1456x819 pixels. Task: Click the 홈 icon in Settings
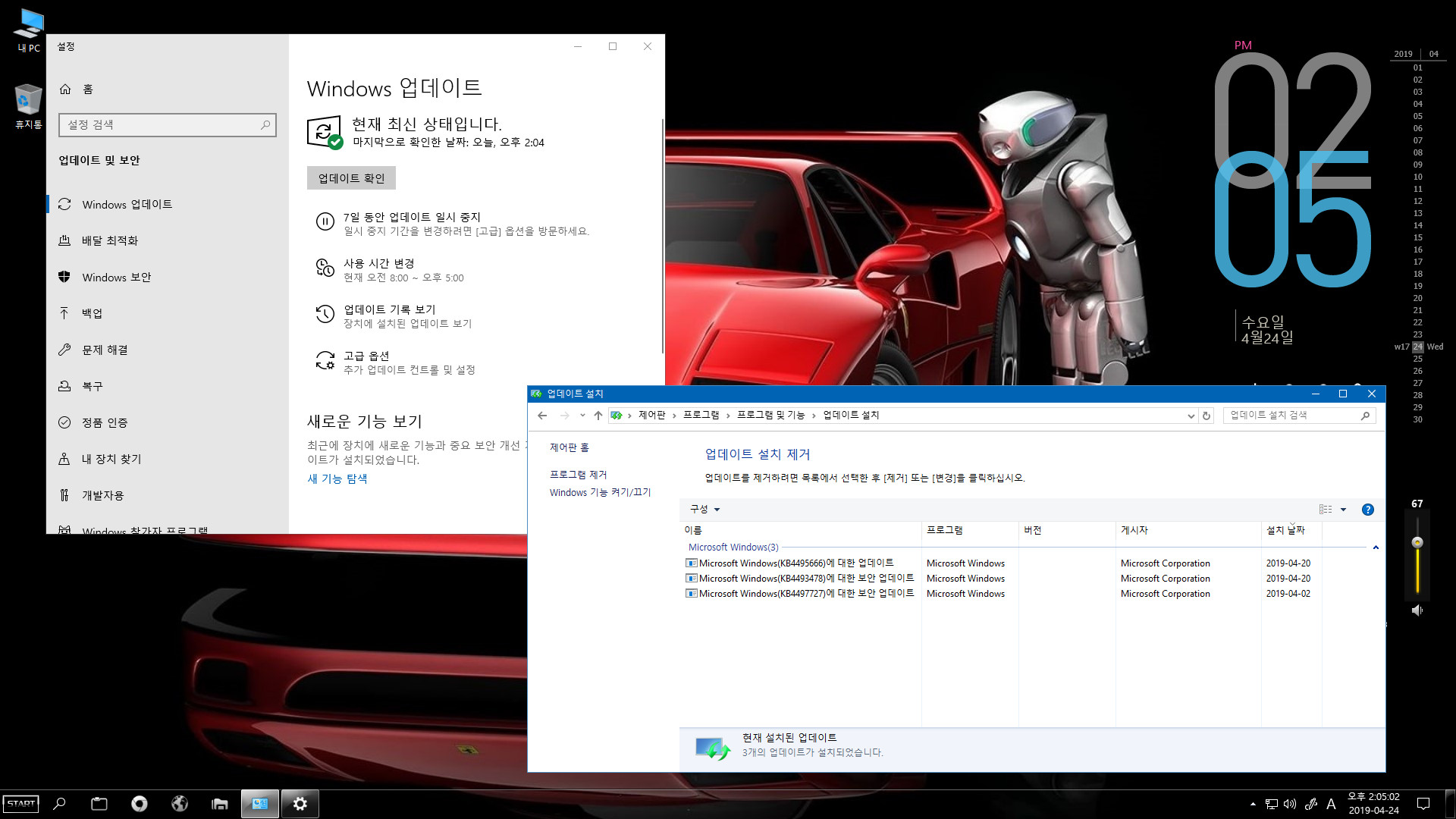(65, 89)
